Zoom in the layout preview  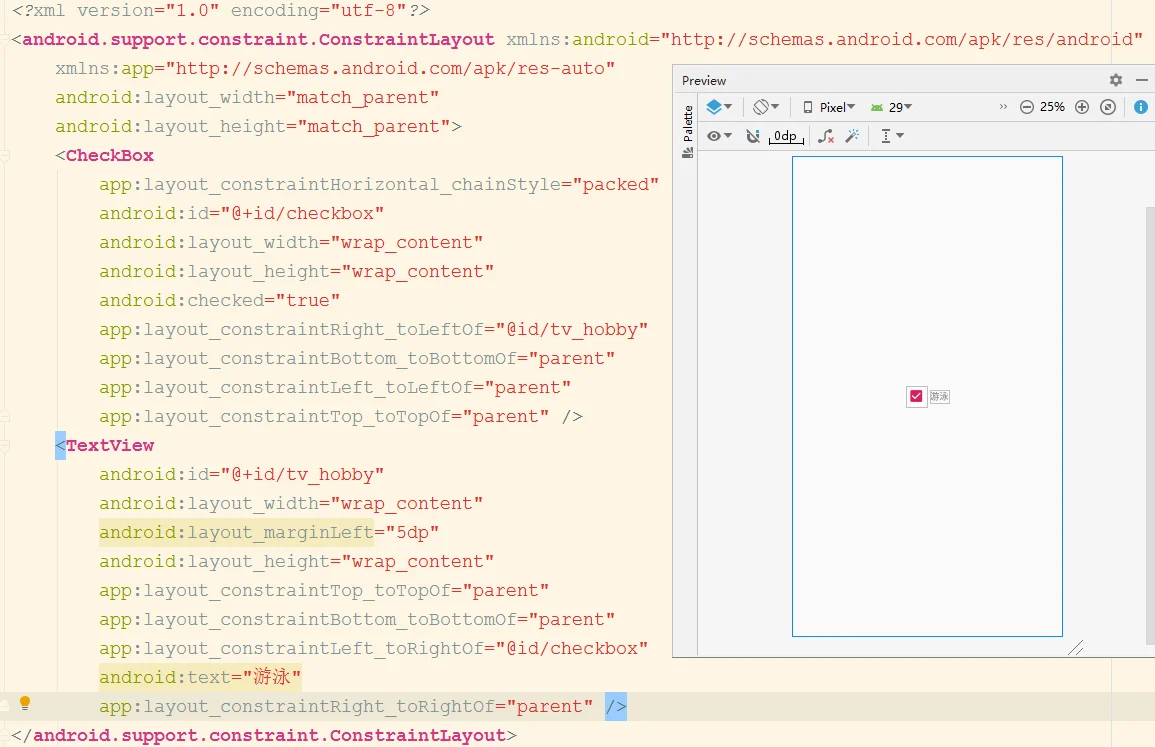tap(1082, 107)
